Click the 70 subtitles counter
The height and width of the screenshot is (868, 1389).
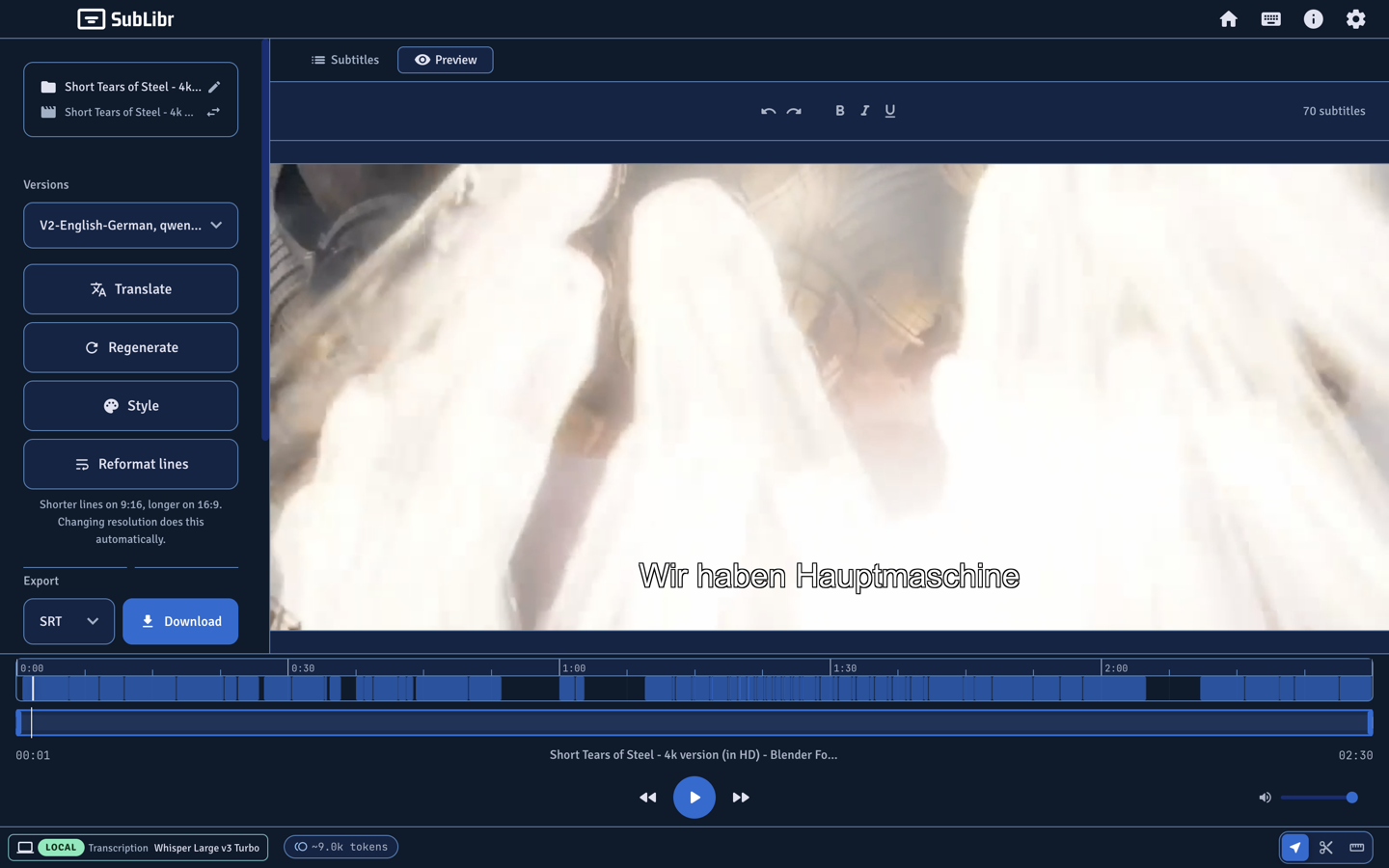tap(1334, 111)
